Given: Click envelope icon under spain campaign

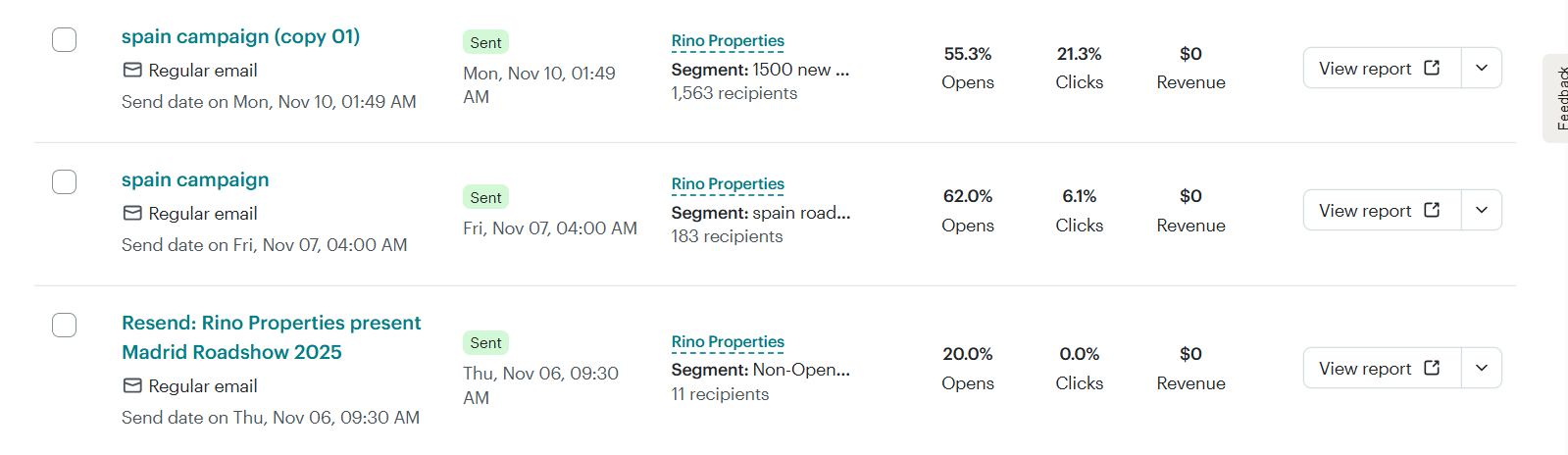Looking at the screenshot, I should tap(132, 214).
